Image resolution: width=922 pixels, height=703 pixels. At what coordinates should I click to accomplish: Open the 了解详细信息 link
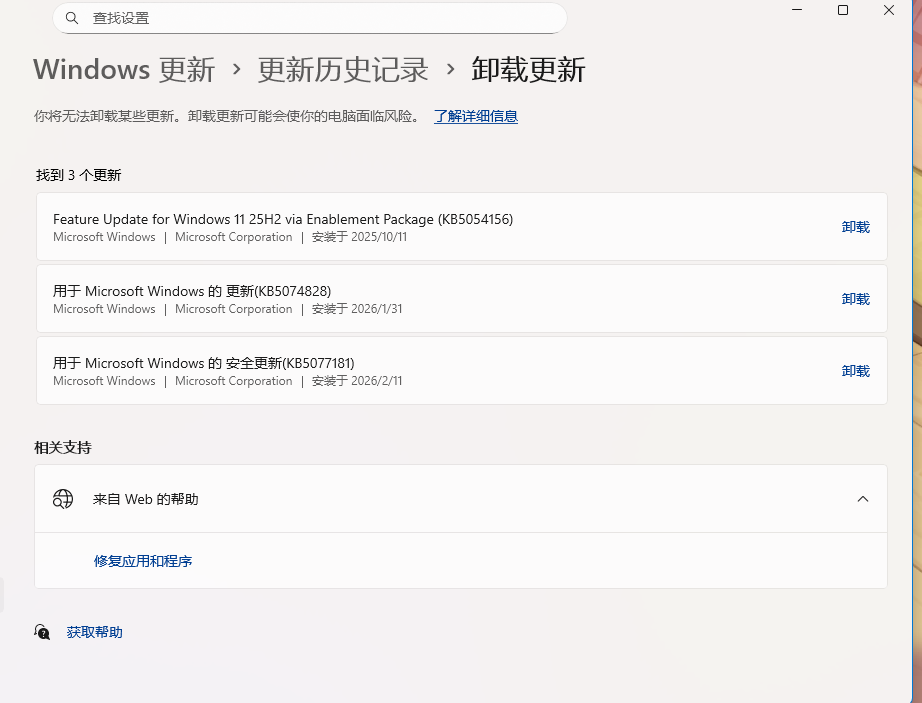(x=475, y=117)
